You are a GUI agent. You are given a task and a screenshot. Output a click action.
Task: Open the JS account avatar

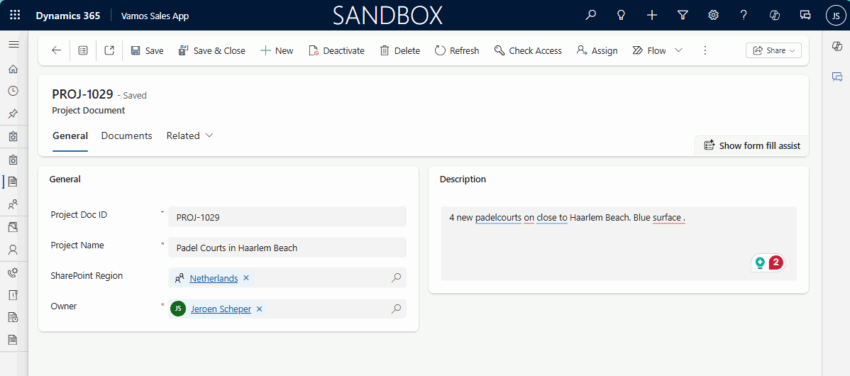coord(835,16)
